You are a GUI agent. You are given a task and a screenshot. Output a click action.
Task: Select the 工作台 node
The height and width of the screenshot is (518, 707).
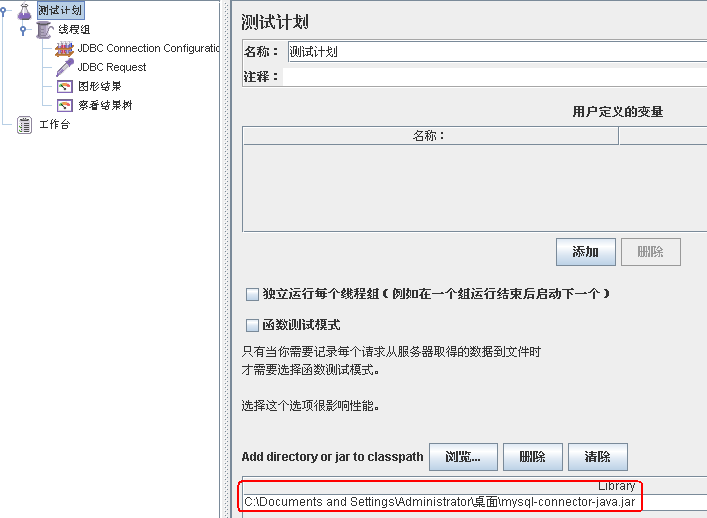coord(55,124)
